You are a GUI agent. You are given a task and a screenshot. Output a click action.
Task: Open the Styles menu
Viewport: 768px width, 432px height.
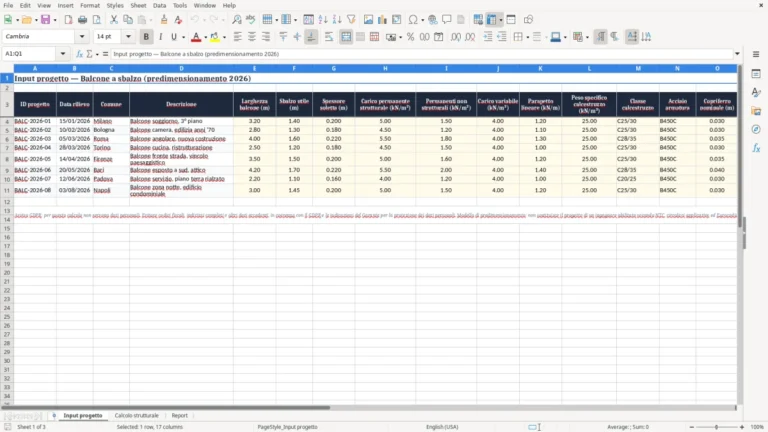115,5
